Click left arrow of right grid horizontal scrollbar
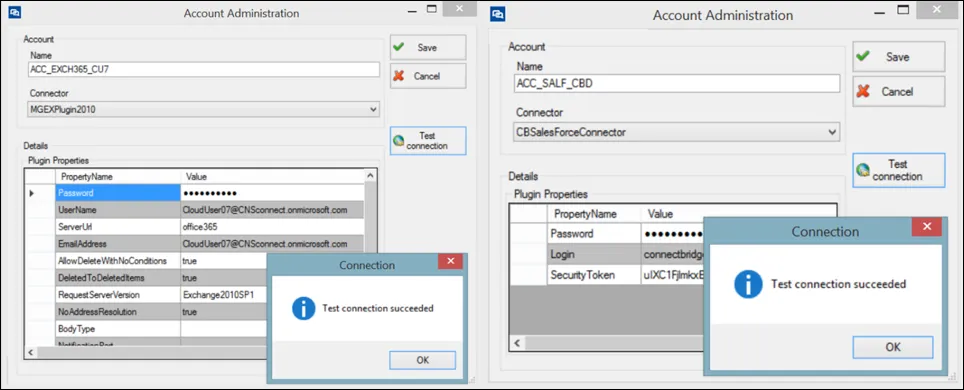This screenshot has width=964, height=390. pos(518,343)
